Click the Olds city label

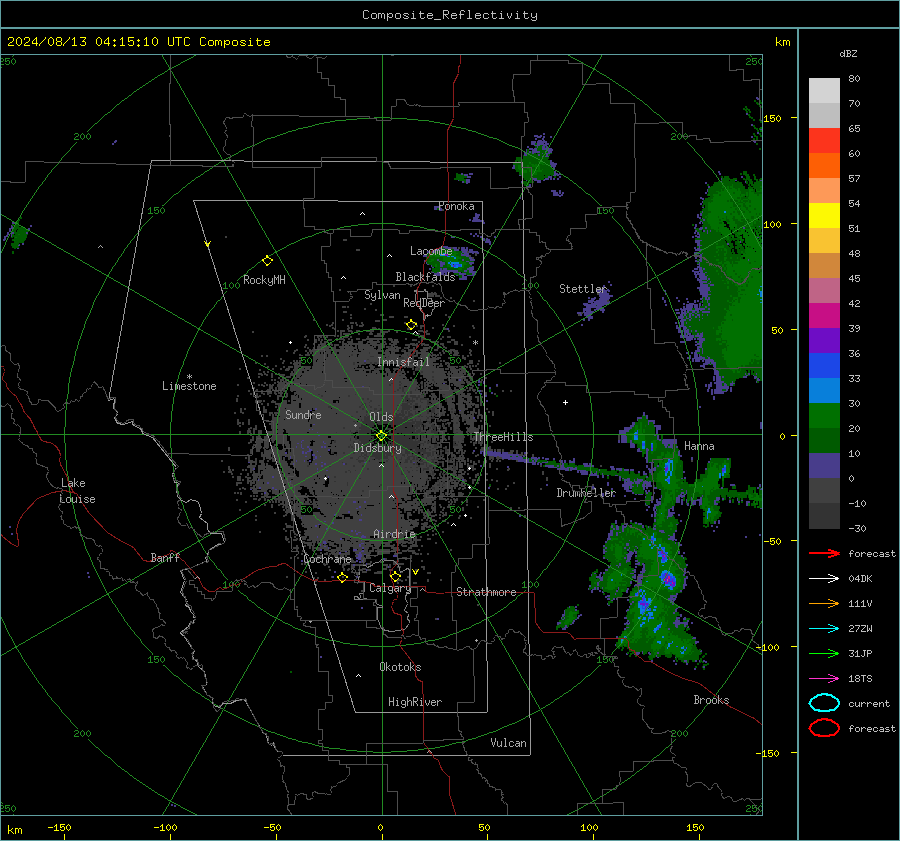click(381, 417)
